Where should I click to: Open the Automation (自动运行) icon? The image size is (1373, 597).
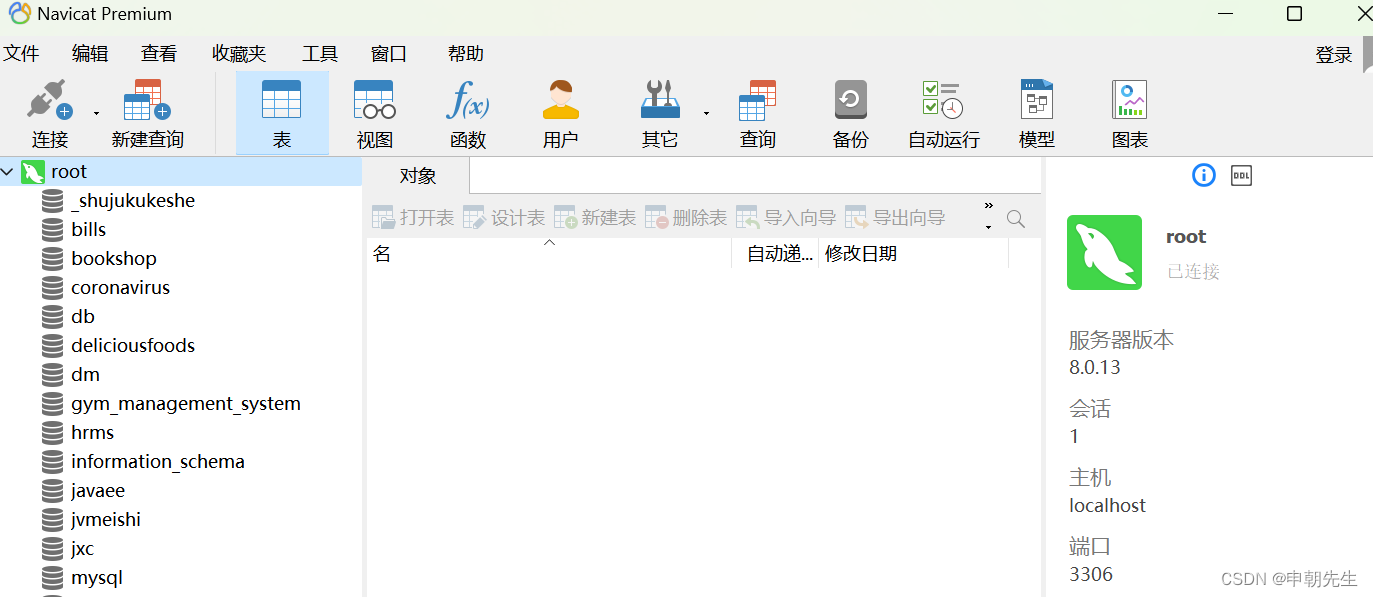coord(942,100)
